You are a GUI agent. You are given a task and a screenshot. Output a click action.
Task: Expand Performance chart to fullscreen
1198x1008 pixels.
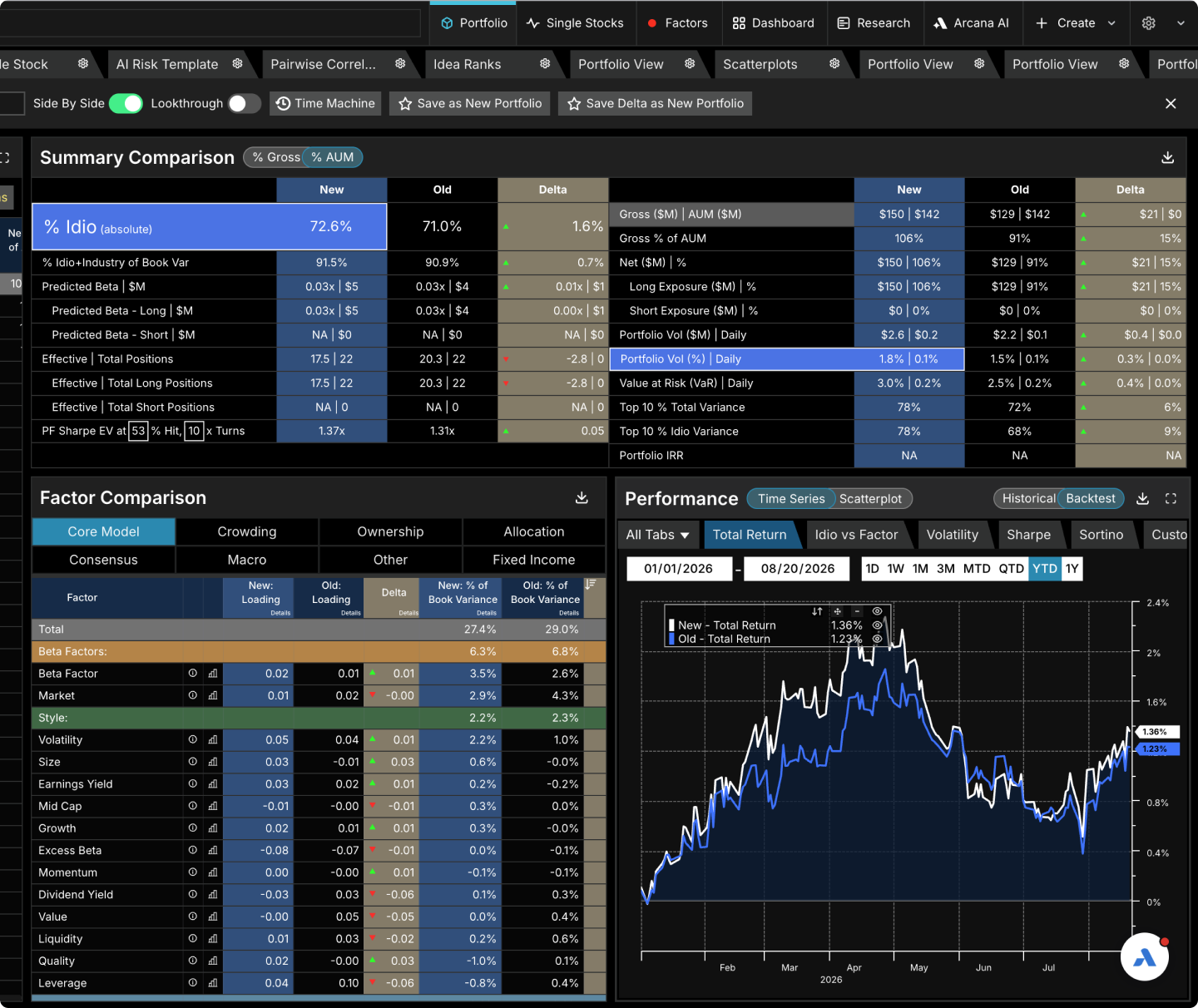[1171, 498]
